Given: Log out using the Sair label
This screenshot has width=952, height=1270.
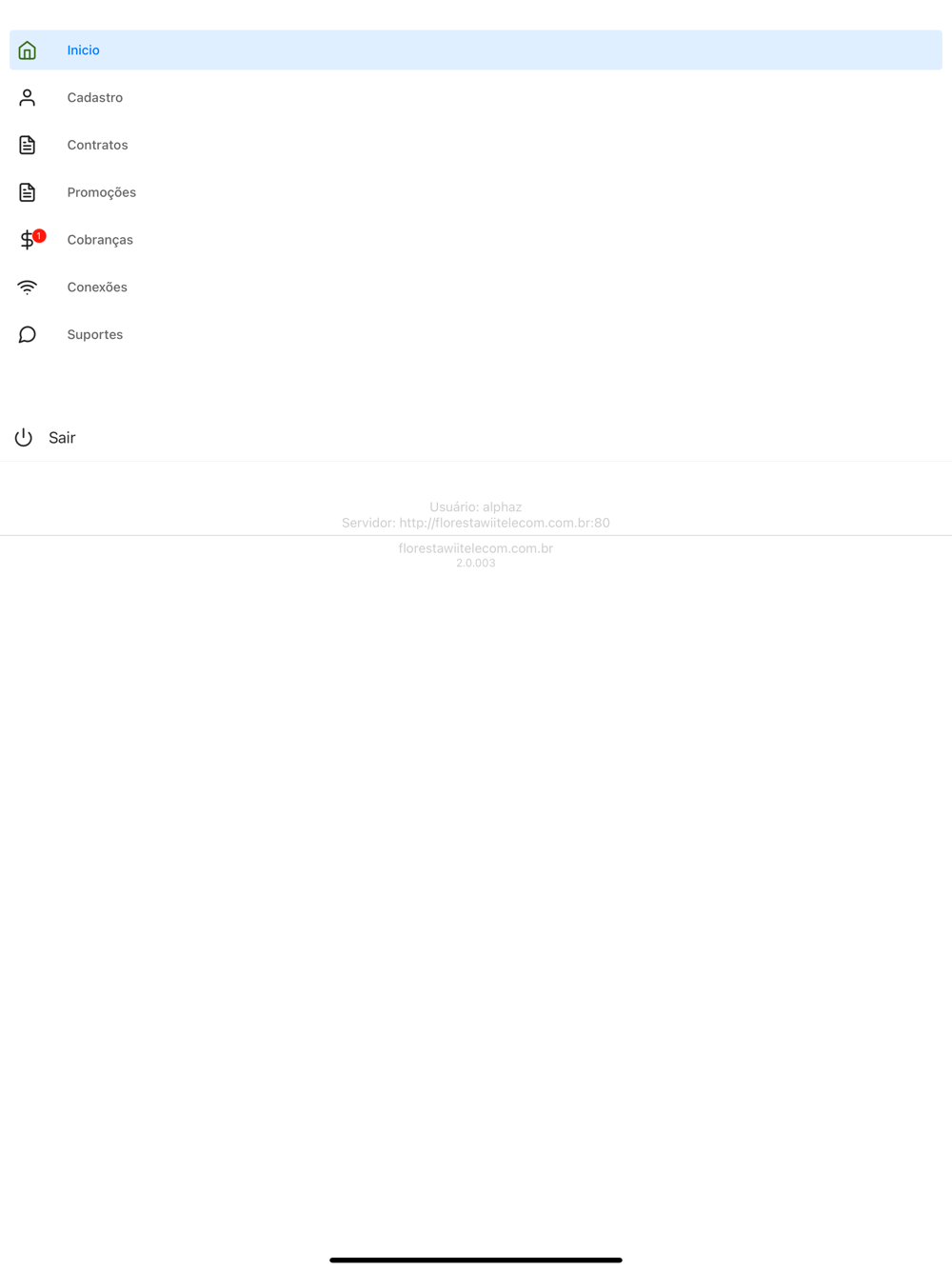Looking at the screenshot, I should [62, 438].
